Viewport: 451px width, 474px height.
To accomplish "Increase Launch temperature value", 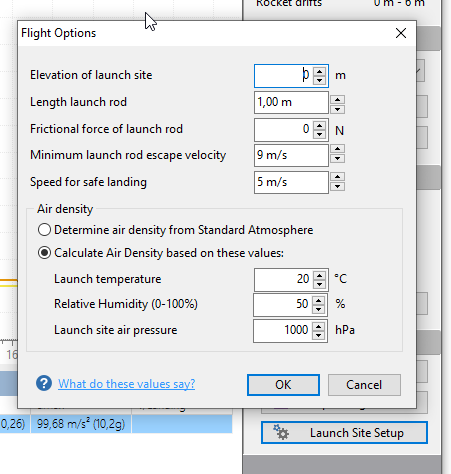I will (x=320, y=275).
